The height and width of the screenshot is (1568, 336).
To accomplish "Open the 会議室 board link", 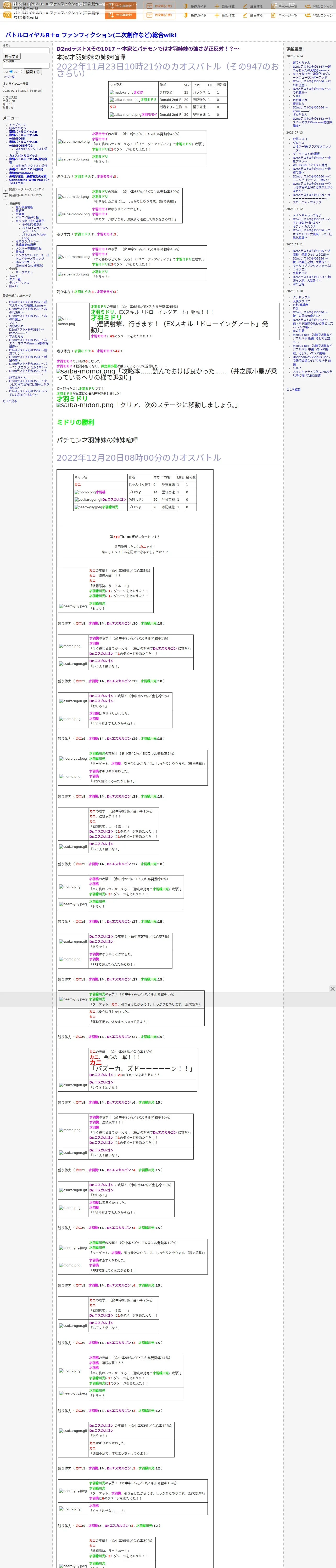I will click(x=20, y=214).
